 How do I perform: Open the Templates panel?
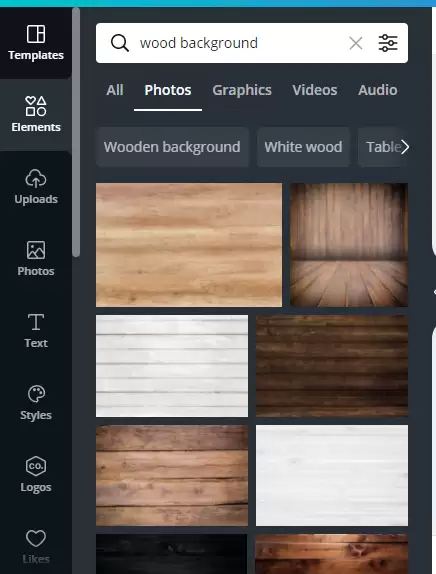36,43
